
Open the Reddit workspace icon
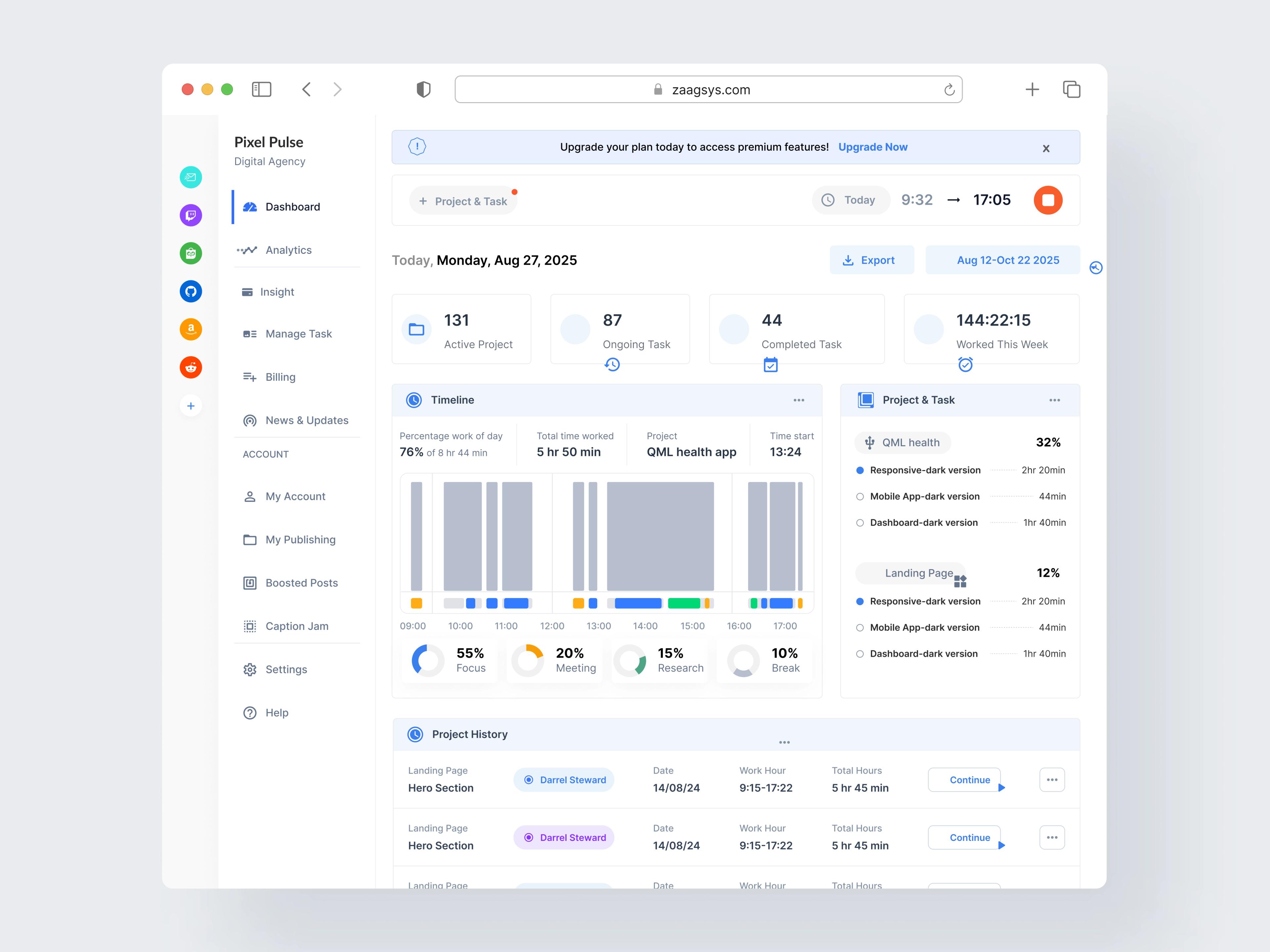190,367
